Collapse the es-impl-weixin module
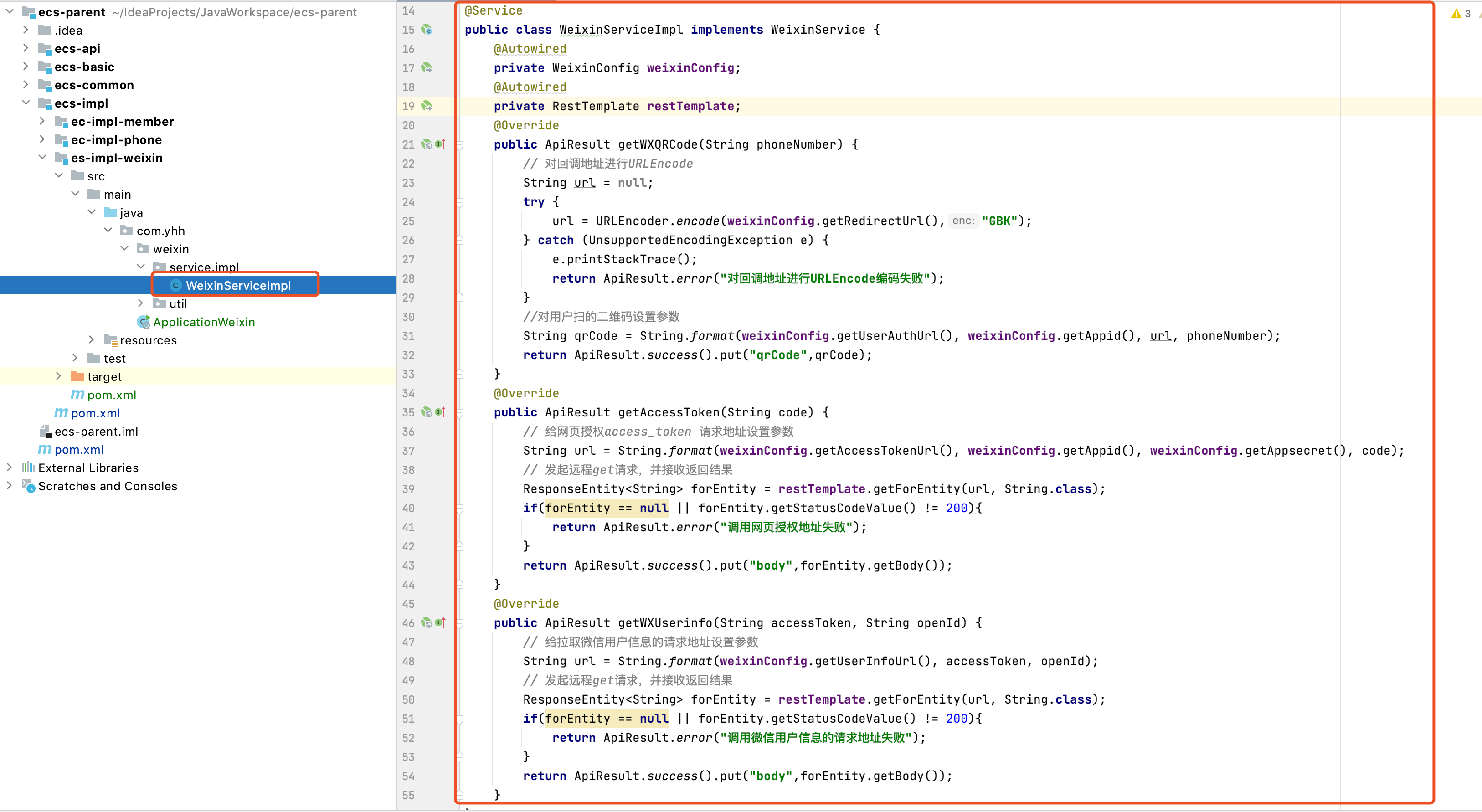This screenshot has height=812, width=1482. tap(42, 158)
